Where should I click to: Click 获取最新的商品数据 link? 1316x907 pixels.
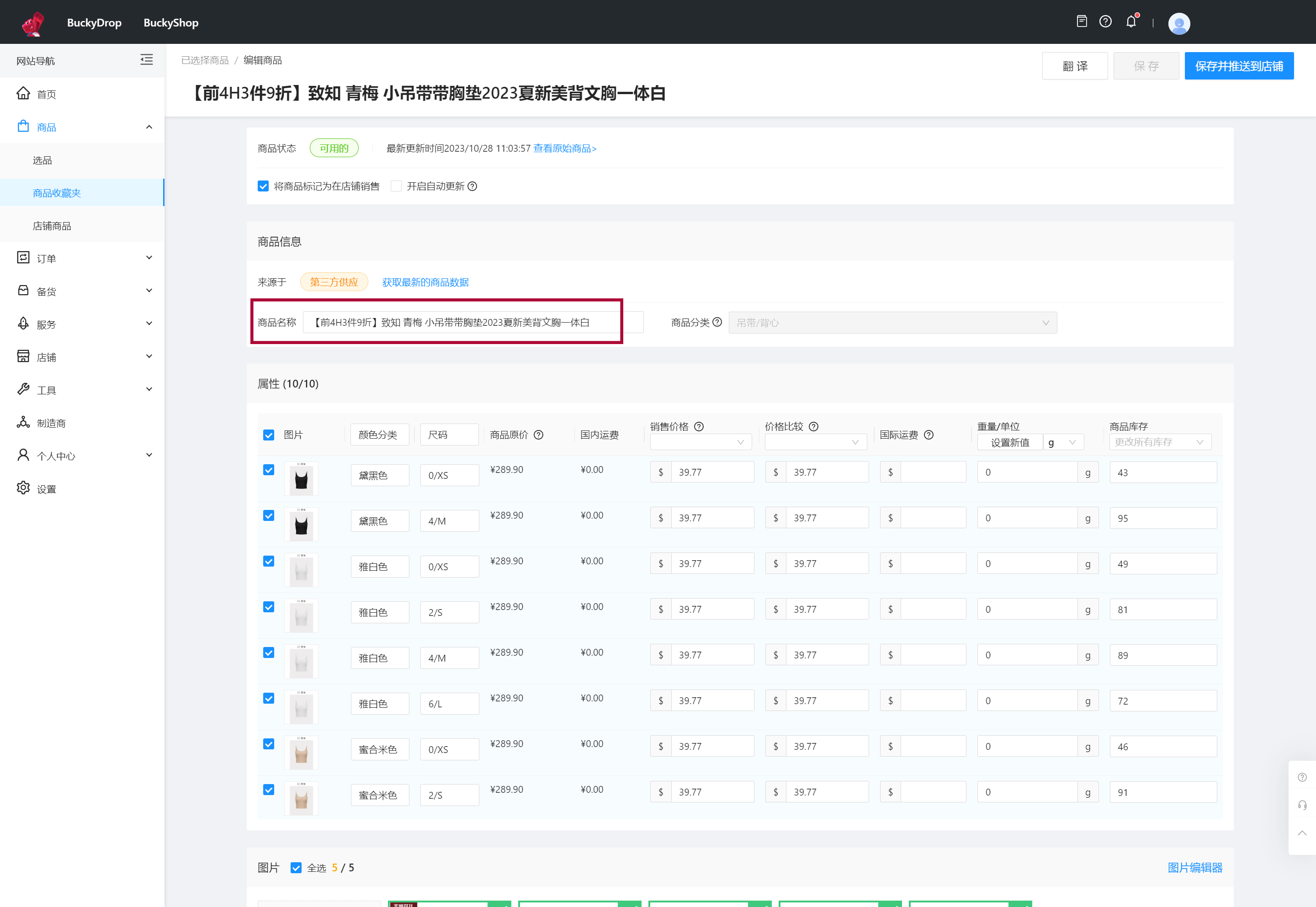(425, 282)
